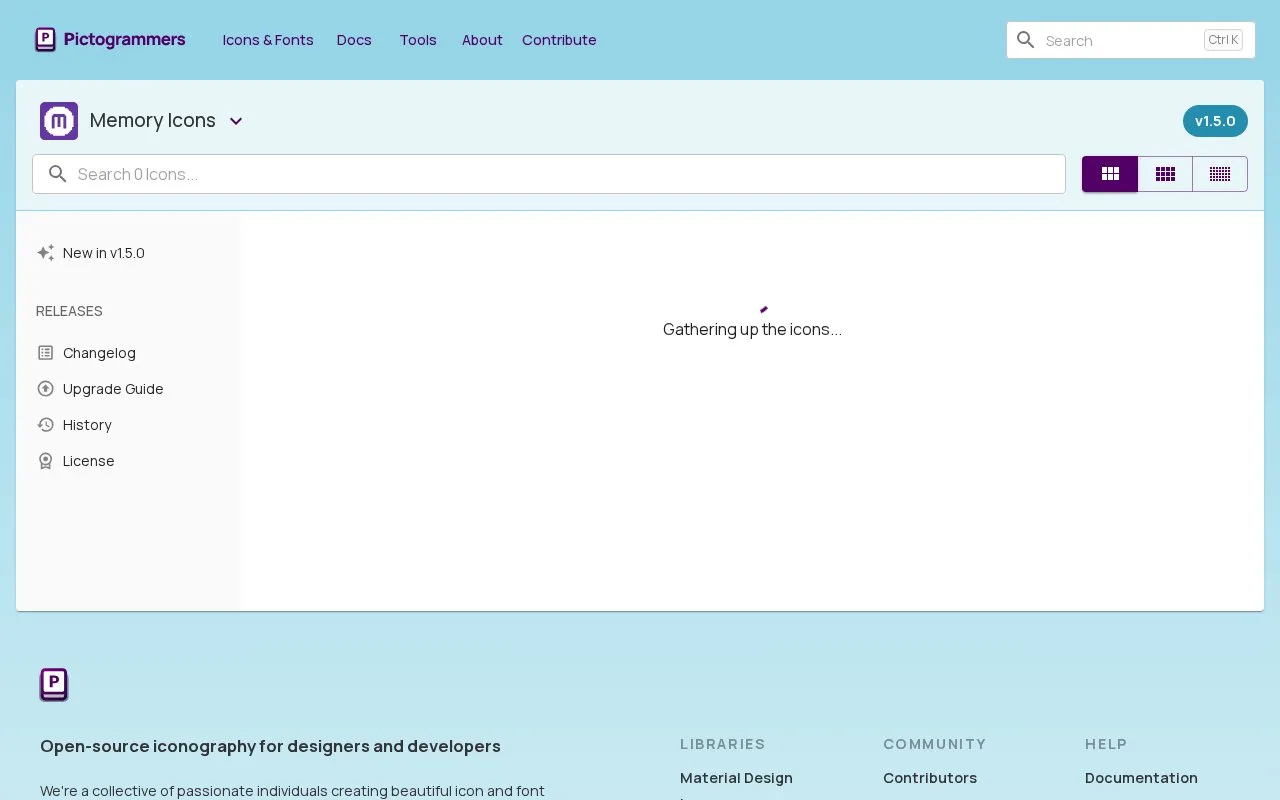Click the v1.5.0 version button
Image resolution: width=1280 pixels, height=800 pixels.
pos(1215,121)
